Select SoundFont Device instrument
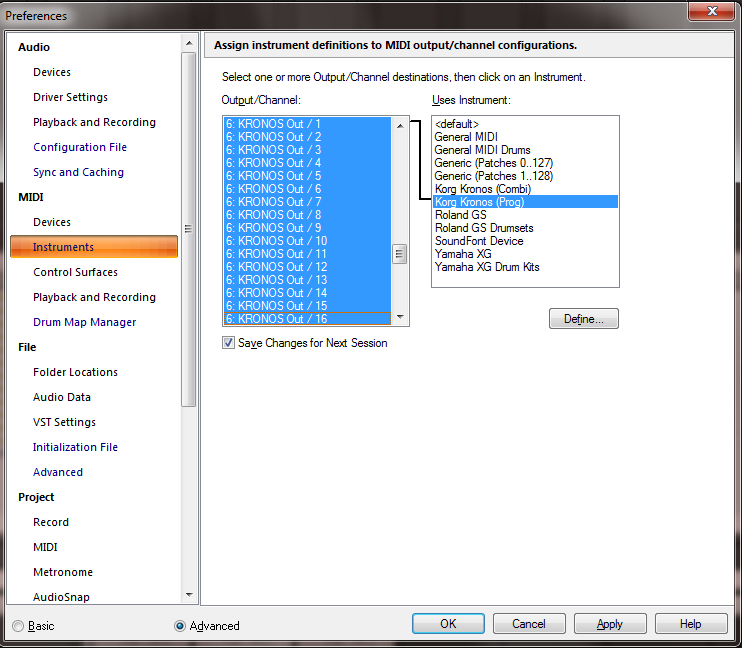 pyautogui.click(x=525, y=241)
